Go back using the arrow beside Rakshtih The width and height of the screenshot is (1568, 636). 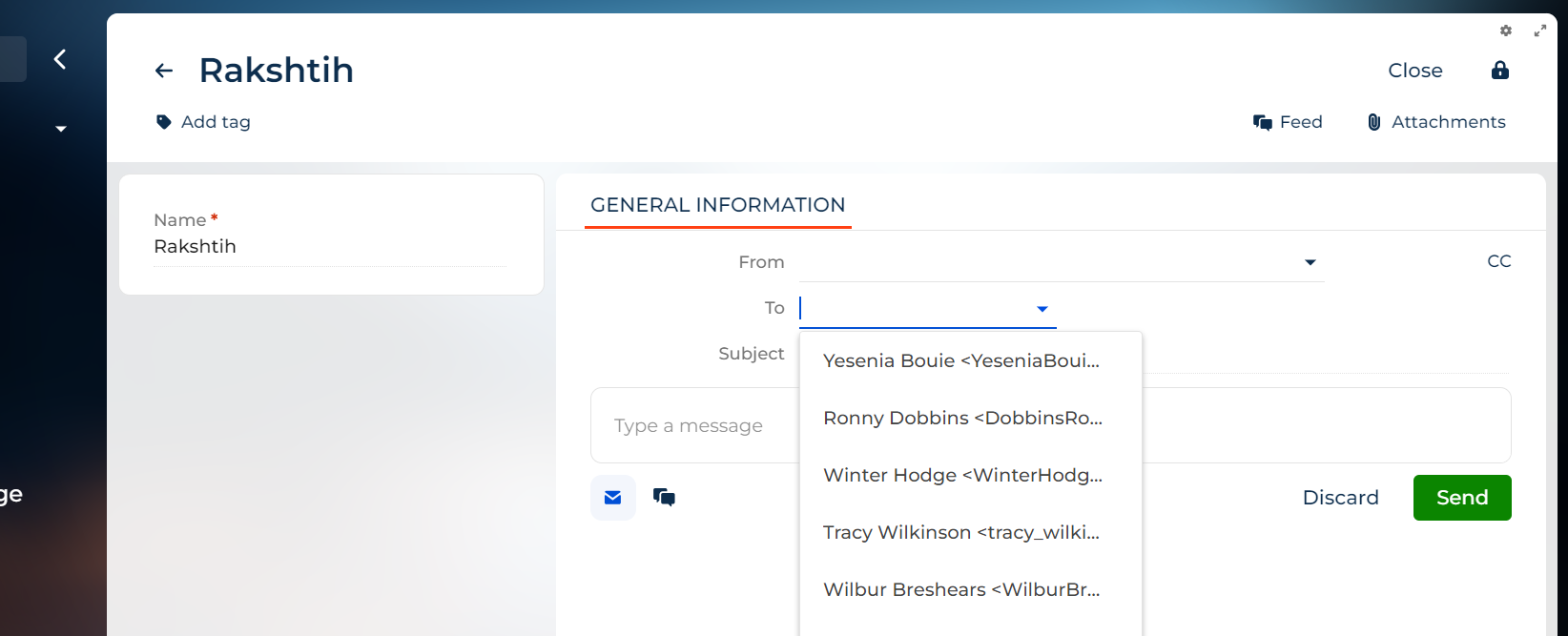pyautogui.click(x=164, y=71)
